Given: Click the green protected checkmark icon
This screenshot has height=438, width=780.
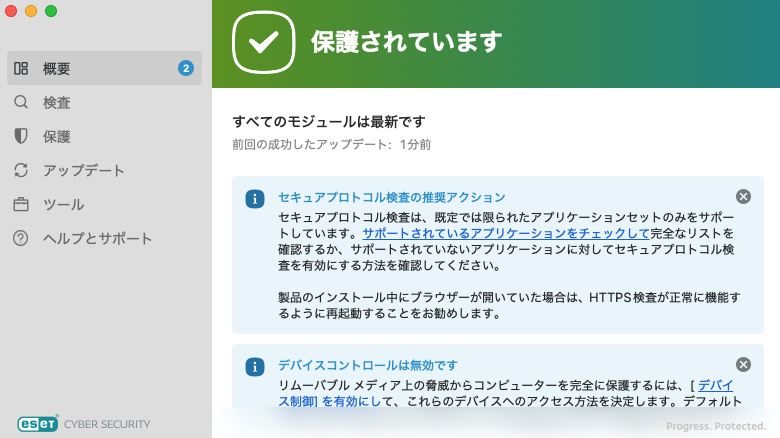Looking at the screenshot, I should [x=263, y=41].
